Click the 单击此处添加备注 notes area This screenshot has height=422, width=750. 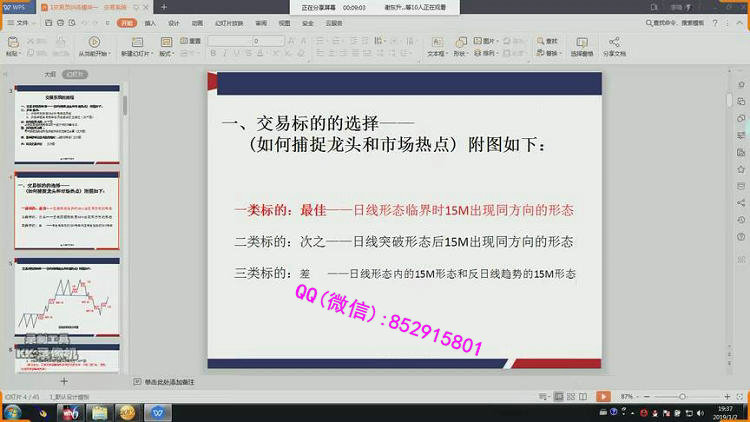pyautogui.click(x=168, y=382)
